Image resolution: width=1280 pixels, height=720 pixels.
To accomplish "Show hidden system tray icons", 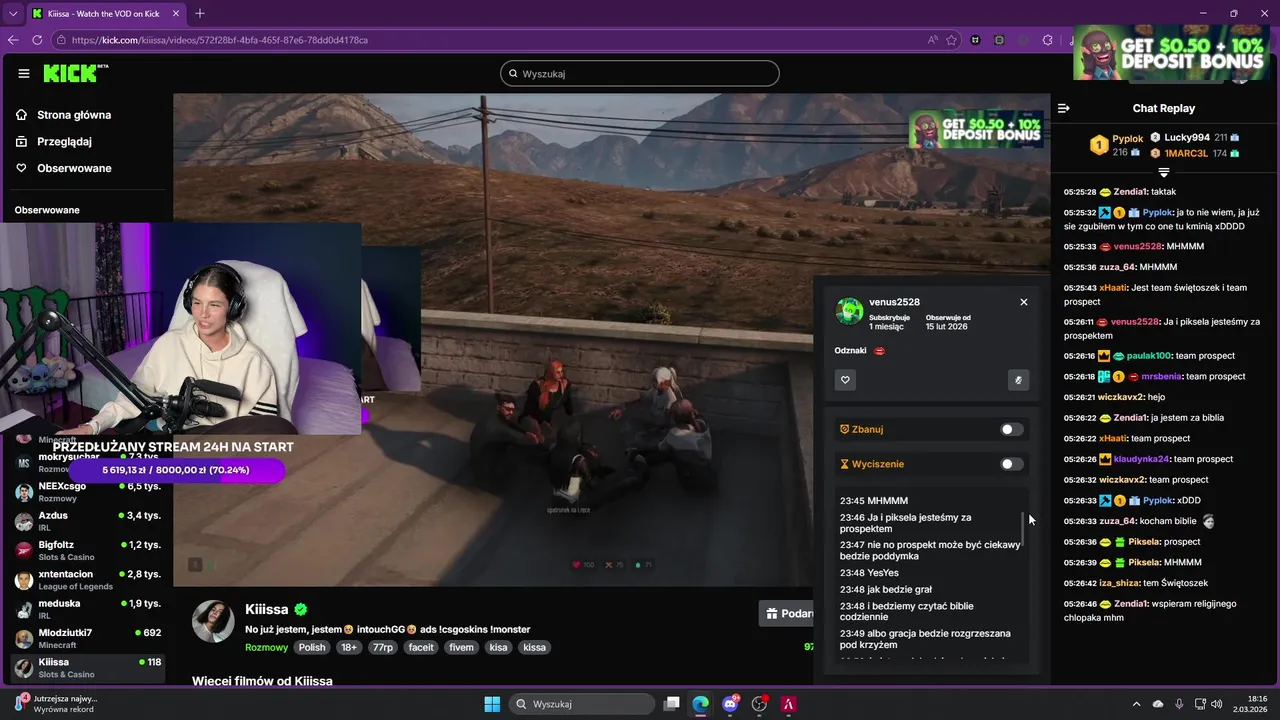I will tap(1137, 704).
